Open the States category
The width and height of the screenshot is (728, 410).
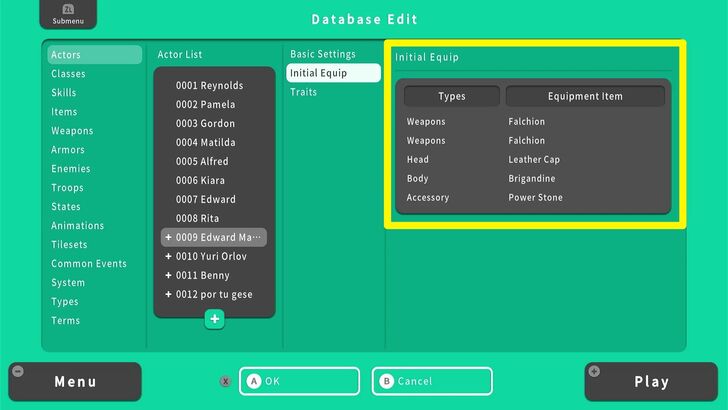pyautogui.click(x=65, y=207)
